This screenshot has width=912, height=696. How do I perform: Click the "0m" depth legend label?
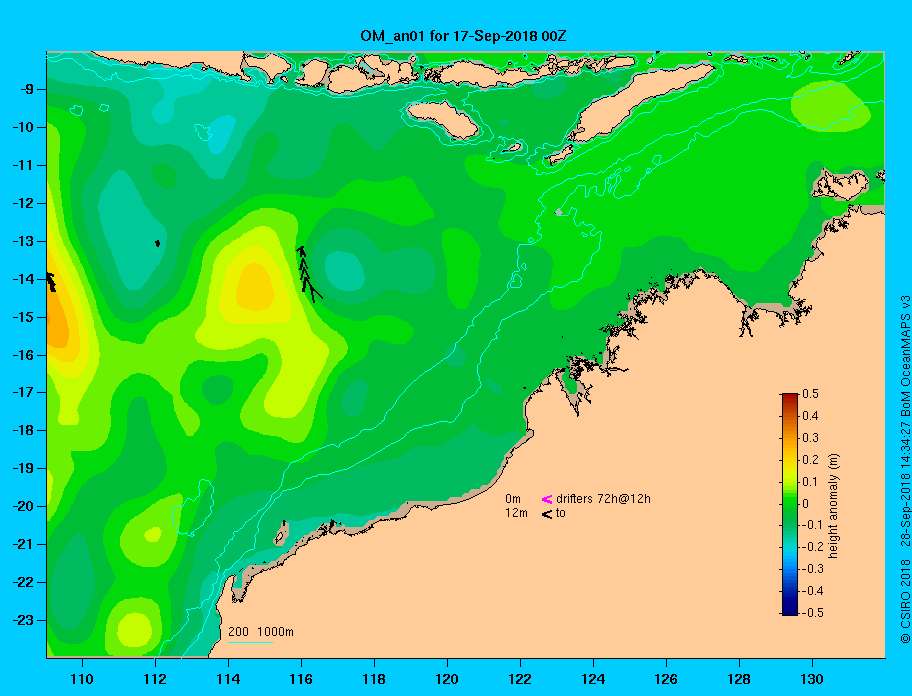point(513,499)
